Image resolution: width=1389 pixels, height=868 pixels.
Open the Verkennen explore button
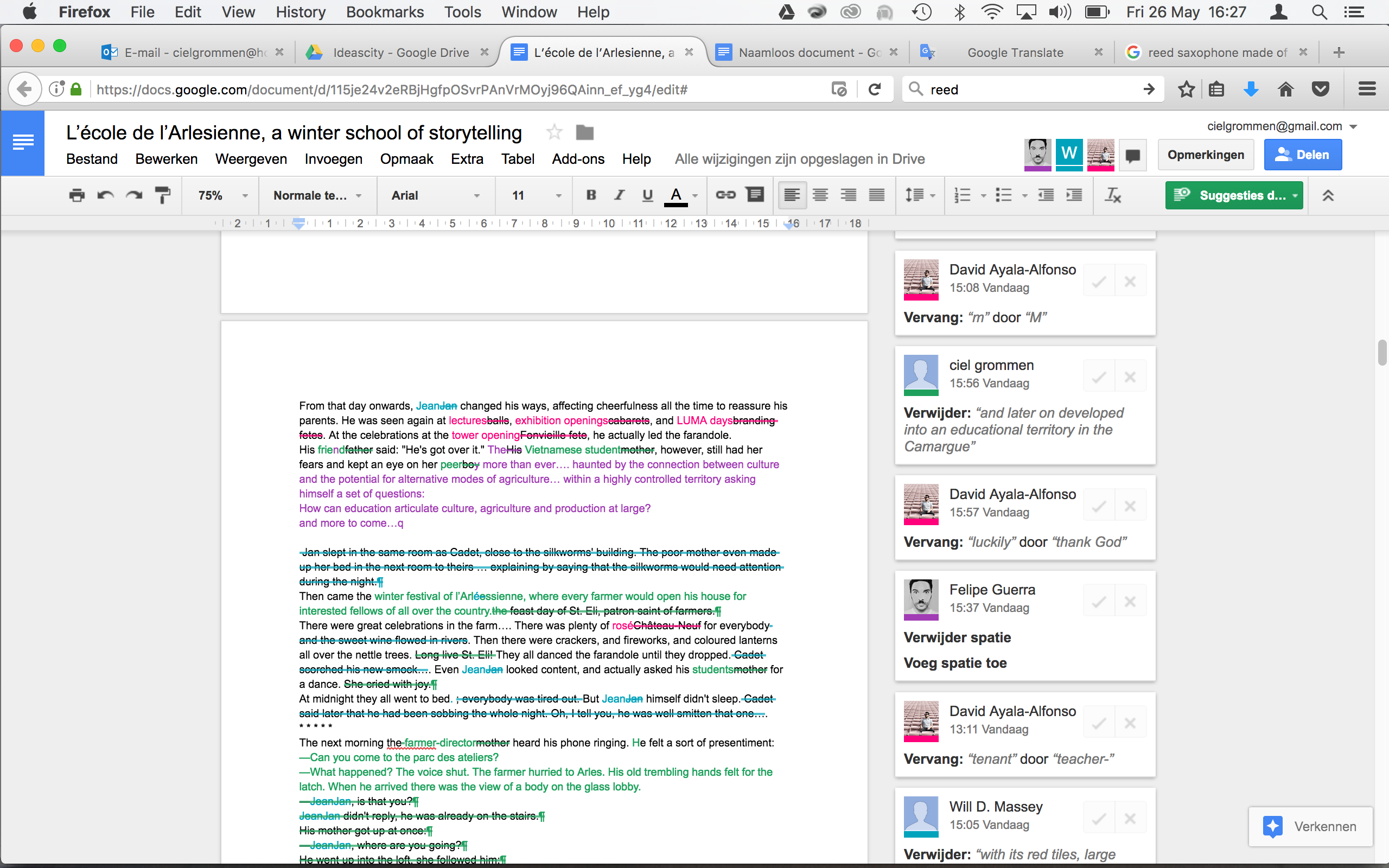(1310, 827)
